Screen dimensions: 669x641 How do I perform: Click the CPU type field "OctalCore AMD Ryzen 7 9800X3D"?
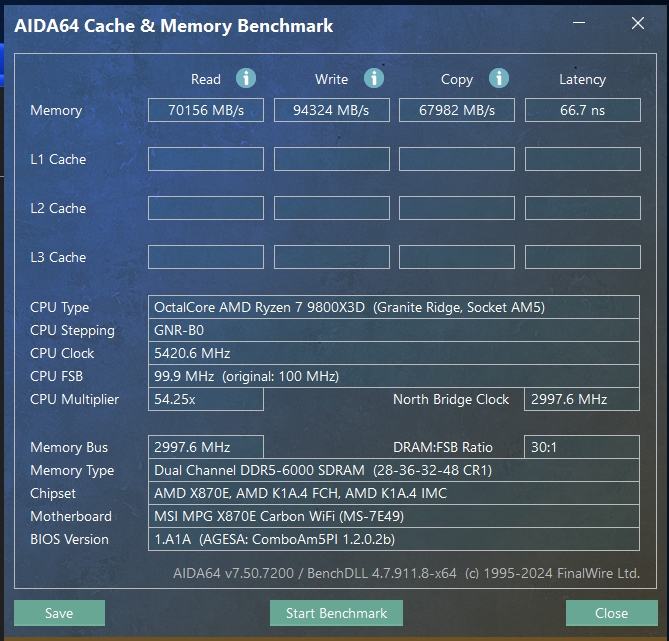[x=393, y=307]
